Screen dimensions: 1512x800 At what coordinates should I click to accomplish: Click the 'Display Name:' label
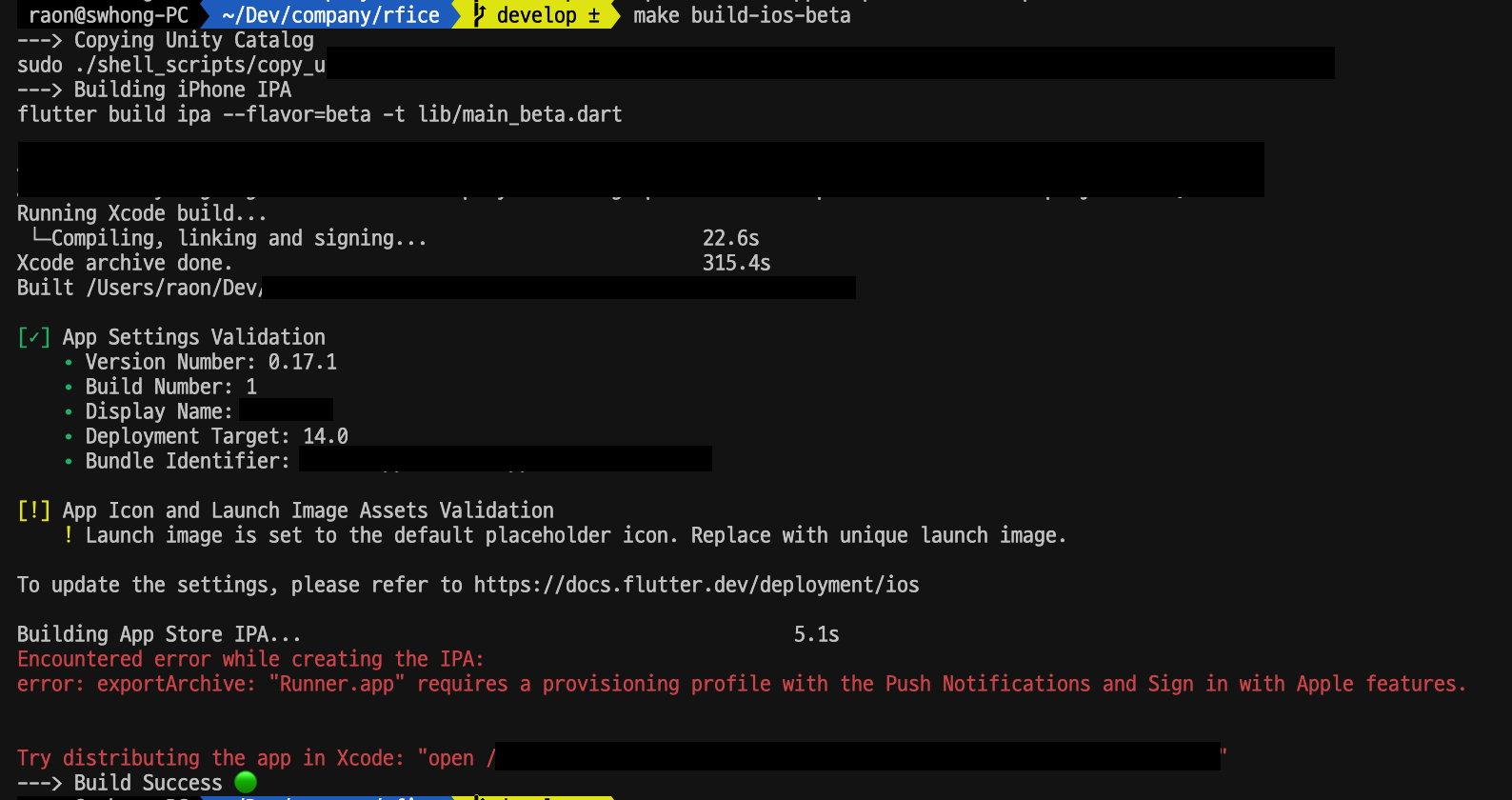(x=159, y=411)
